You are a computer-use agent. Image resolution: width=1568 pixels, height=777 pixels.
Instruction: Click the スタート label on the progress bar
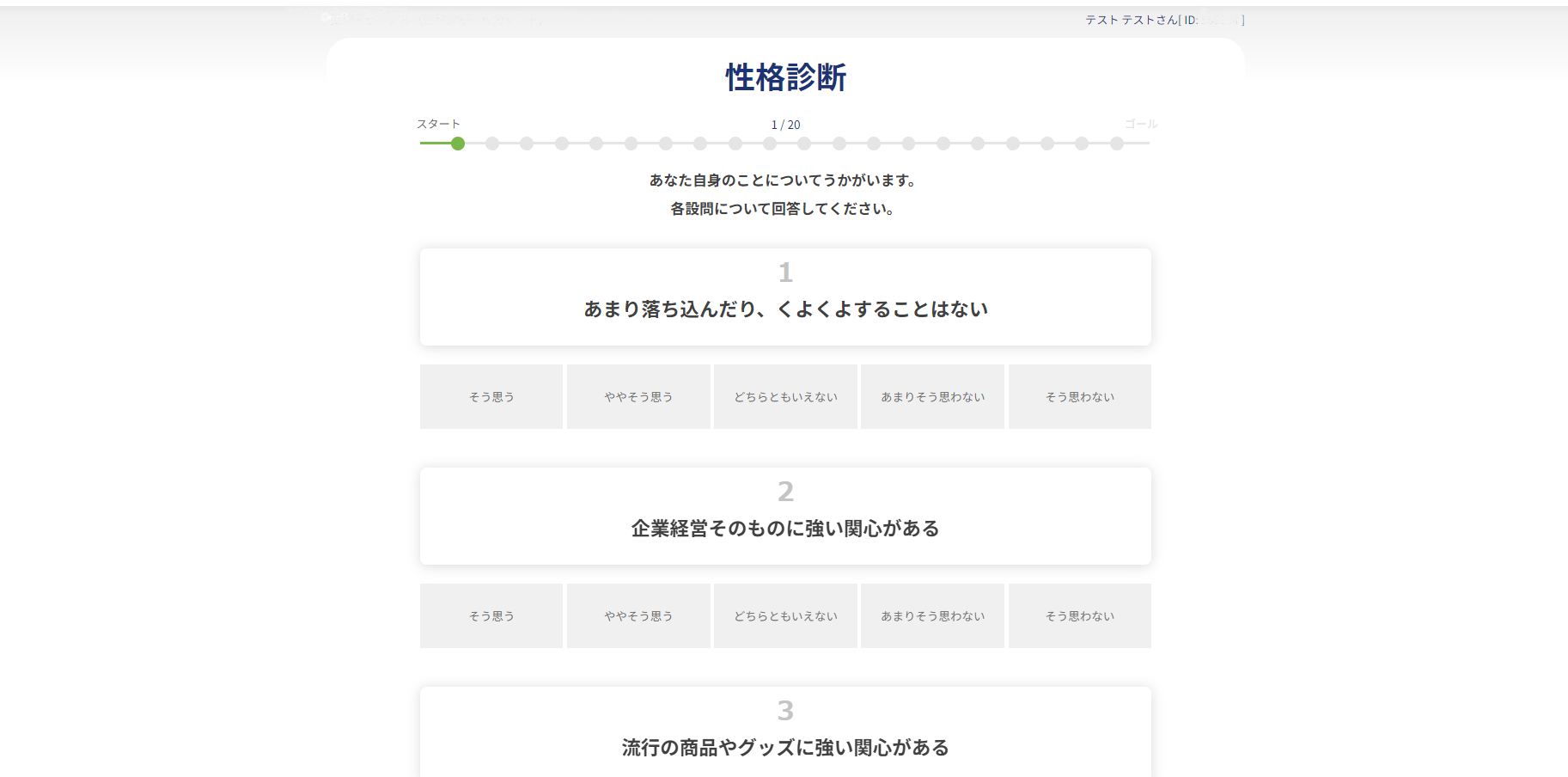pyautogui.click(x=439, y=124)
